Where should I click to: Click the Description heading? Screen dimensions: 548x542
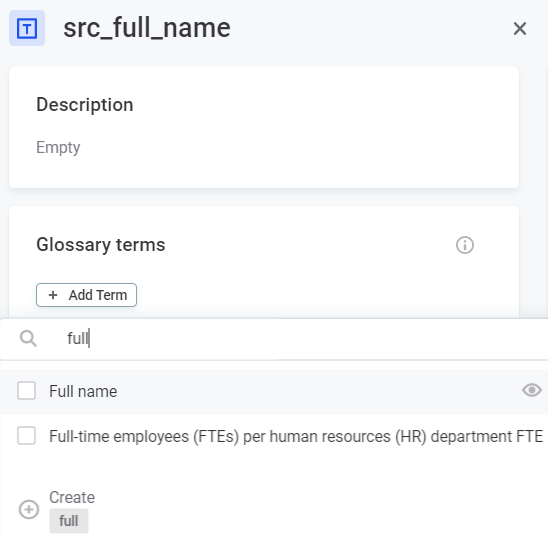(x=85, y=105)
